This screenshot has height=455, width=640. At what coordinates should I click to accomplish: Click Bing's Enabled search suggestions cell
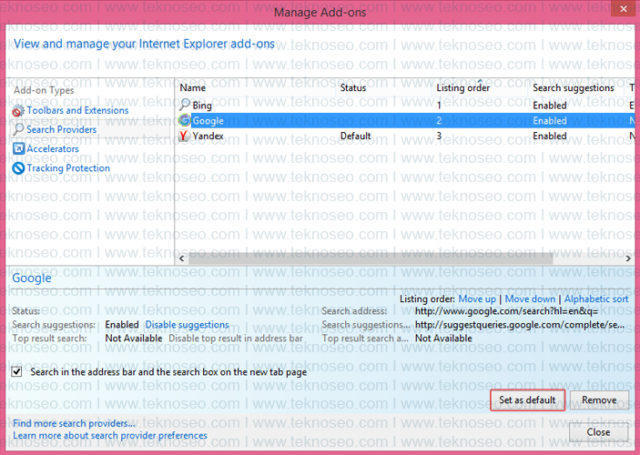click(x=549, y=105)
